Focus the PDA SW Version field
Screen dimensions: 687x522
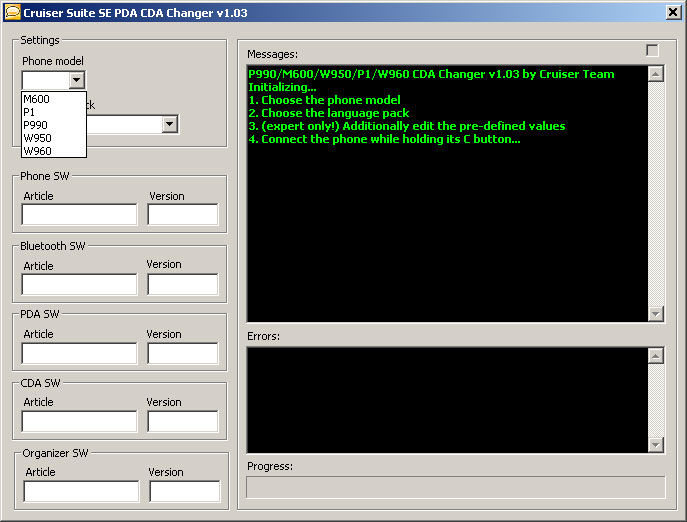tap(183, 353)
